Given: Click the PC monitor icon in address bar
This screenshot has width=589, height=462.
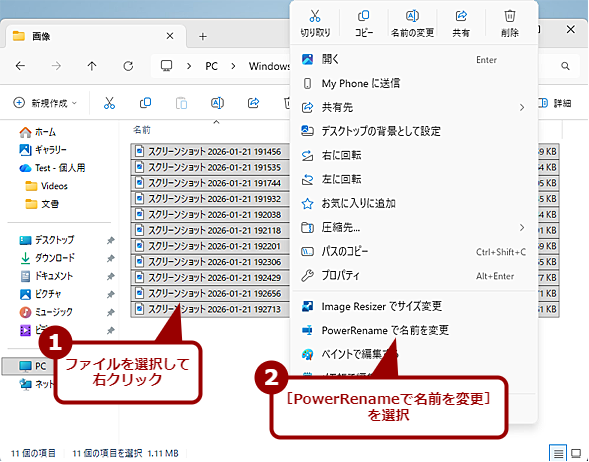Looking at the screenshot, I should (166, 66).
